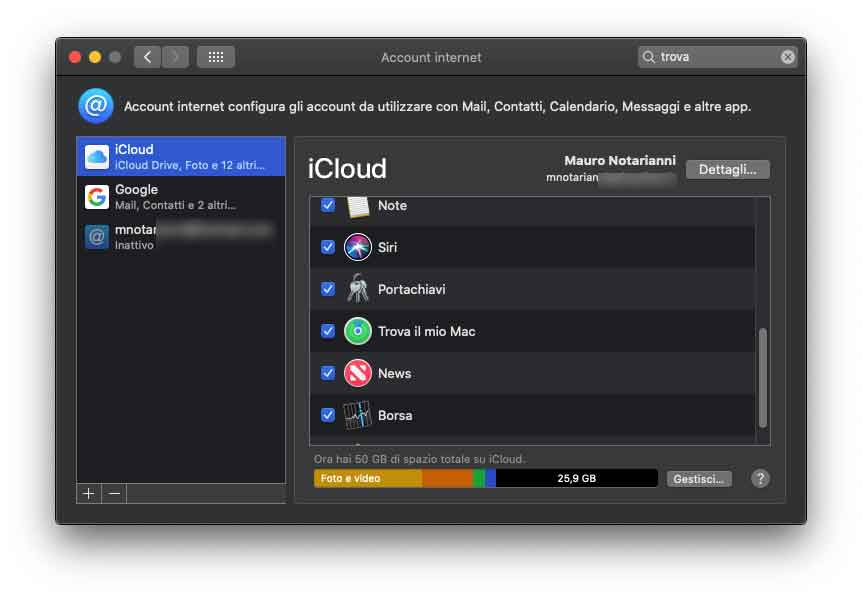Select the iCloud account row
The width and height of the screenshot is (862, 598).
[x=181, y=157]
